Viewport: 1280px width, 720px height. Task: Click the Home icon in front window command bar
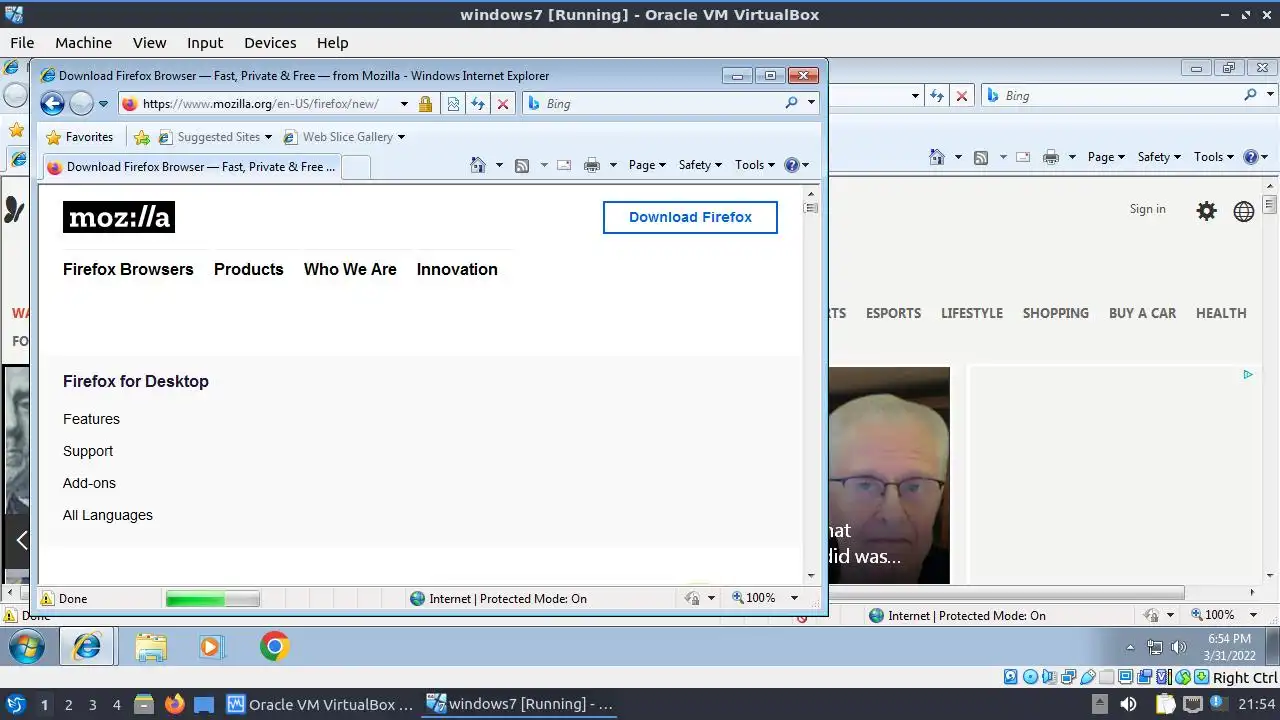tap(478, 165)
